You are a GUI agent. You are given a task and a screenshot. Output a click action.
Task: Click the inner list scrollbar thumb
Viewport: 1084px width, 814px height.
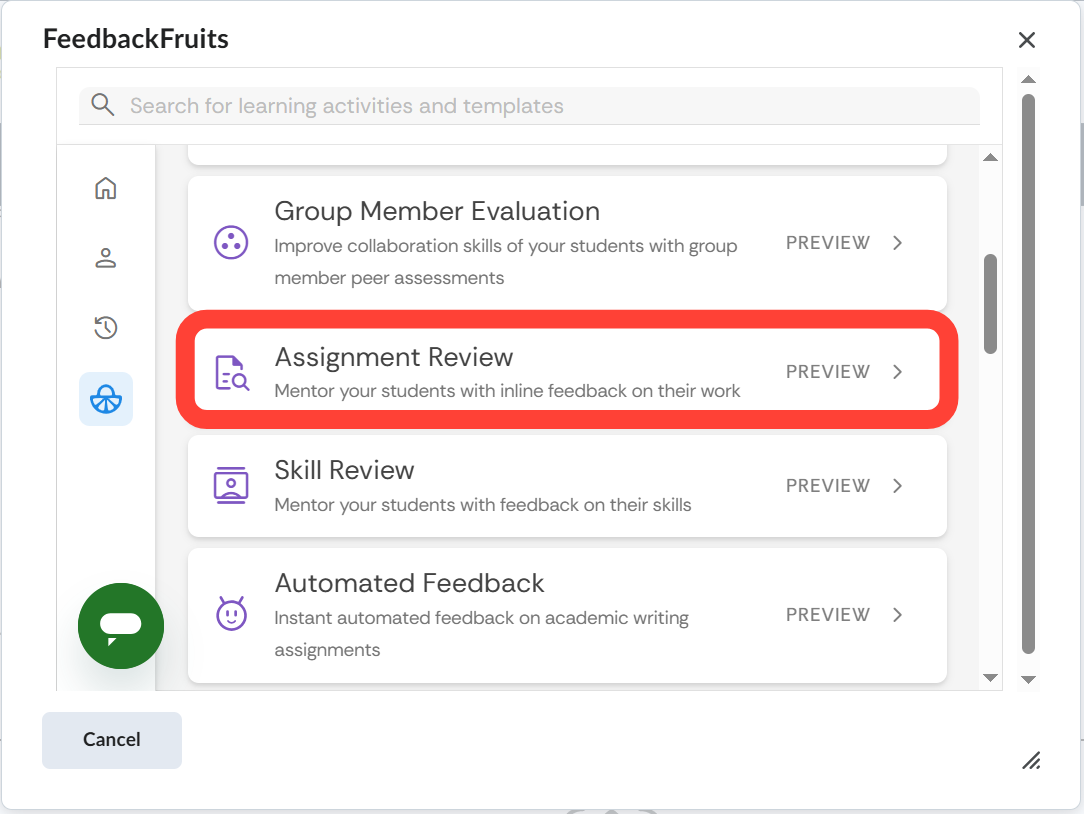990,303
